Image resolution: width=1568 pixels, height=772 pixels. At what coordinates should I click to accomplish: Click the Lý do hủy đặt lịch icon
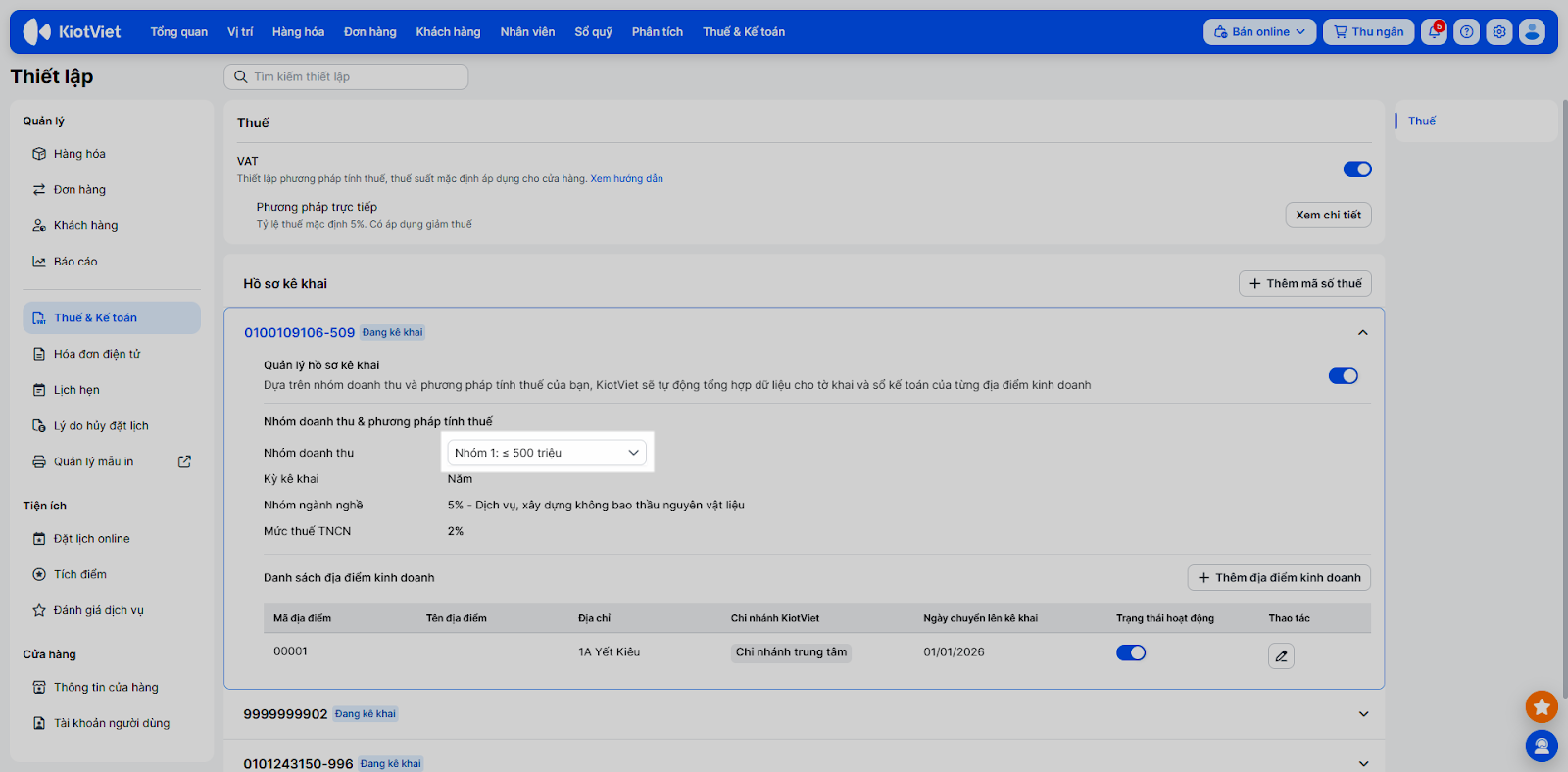(39, 426)
